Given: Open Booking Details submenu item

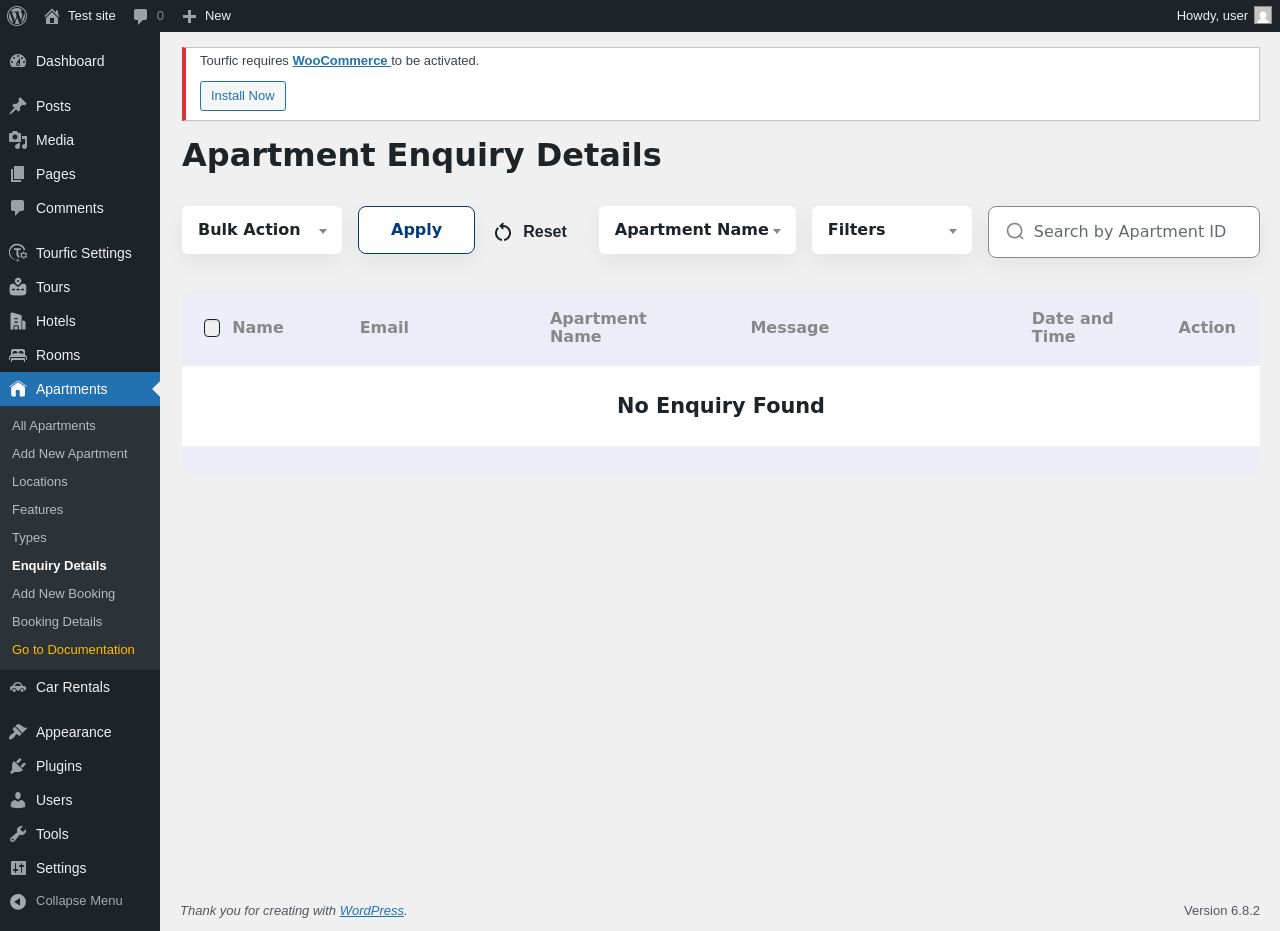Looking at the screenshot, I should [x=57, y=622].
